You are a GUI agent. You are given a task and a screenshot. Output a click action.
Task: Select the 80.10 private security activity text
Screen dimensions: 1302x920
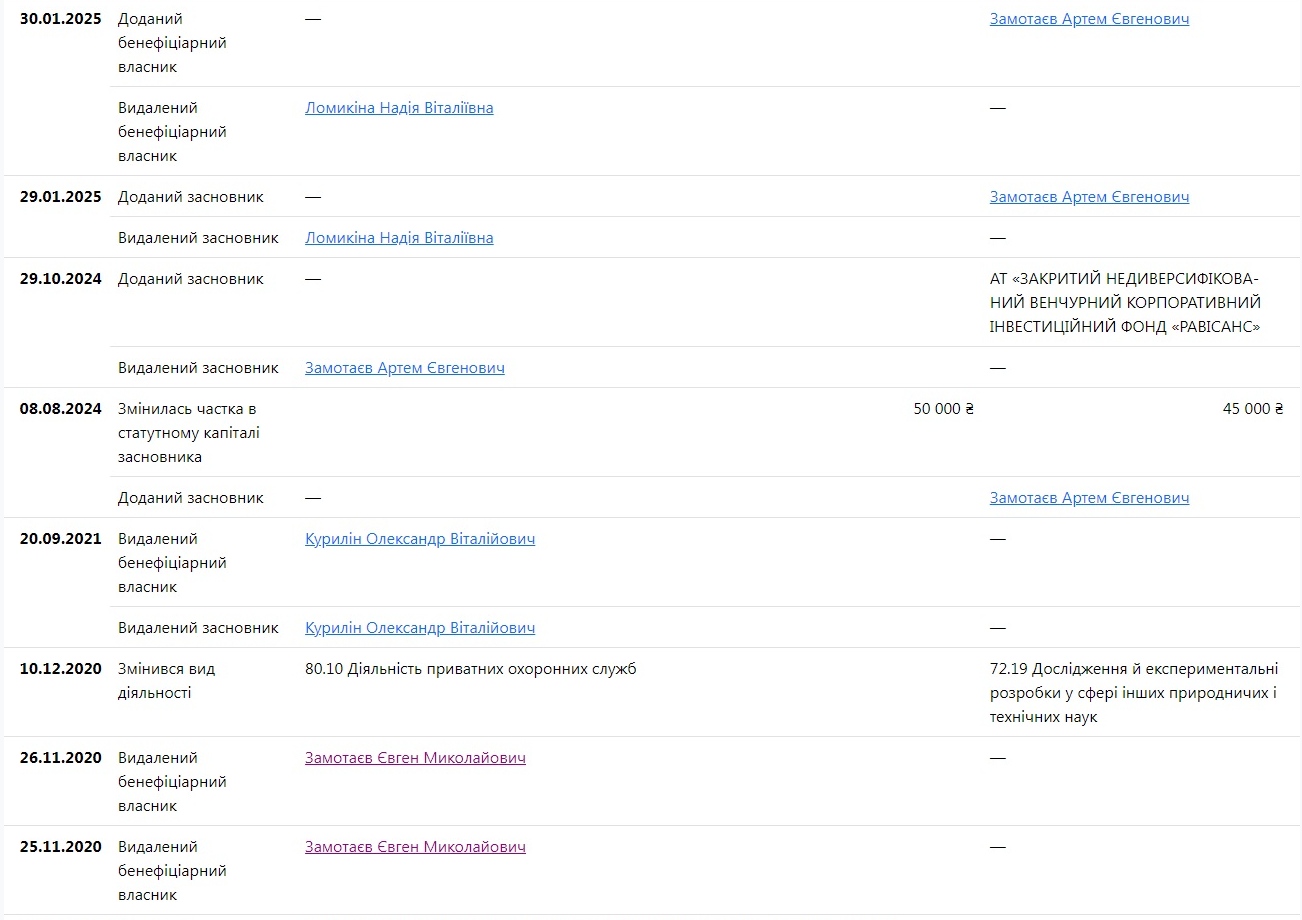coord(470,669)
